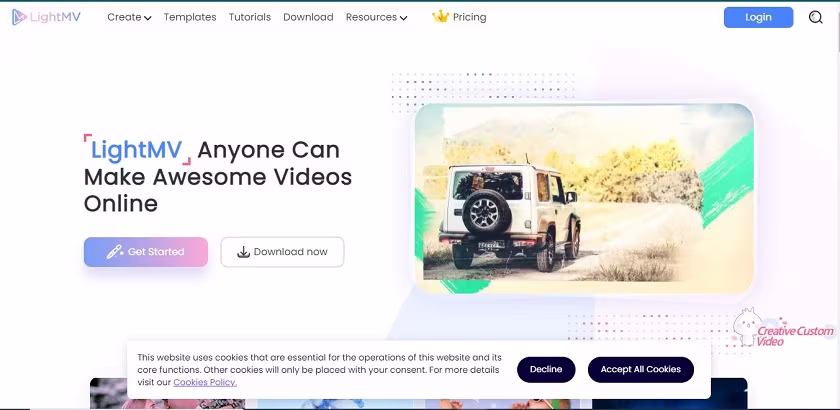Click the jeep video preview image
Image resolution: width=840 pixels, height=410 pixels.
[x=584, y=198]
